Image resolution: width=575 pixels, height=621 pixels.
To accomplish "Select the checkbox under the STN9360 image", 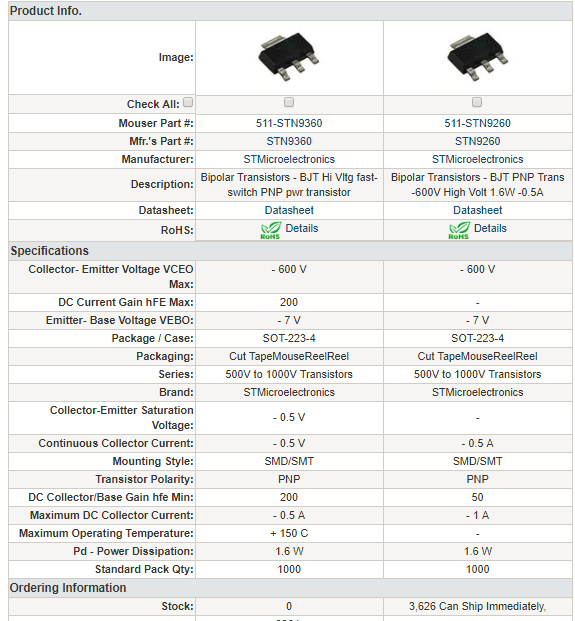I will coord(289,102).
